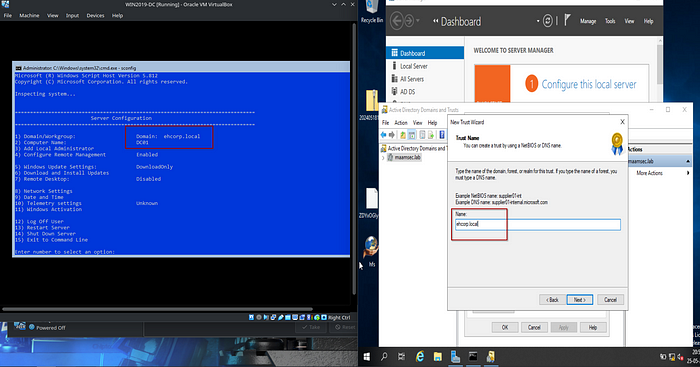Screen dimensions: 700x367
Task: Open the notifications flag icon
Action: [x=567, y=21]
